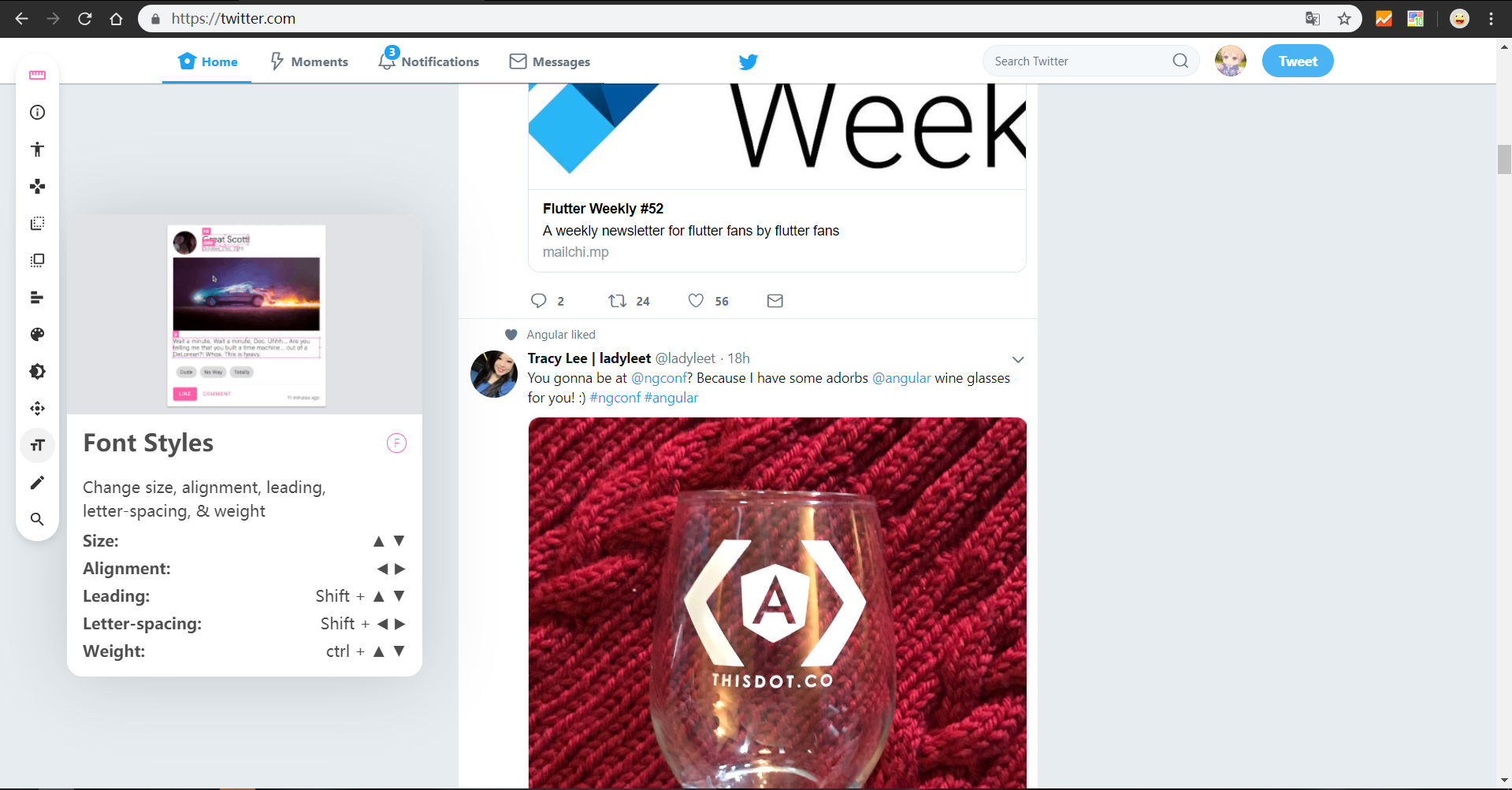Image resolution: width=1512 pixels, height=790 pixels.
Task: Open profile avatar menu in header
Action: [1231, 61]
